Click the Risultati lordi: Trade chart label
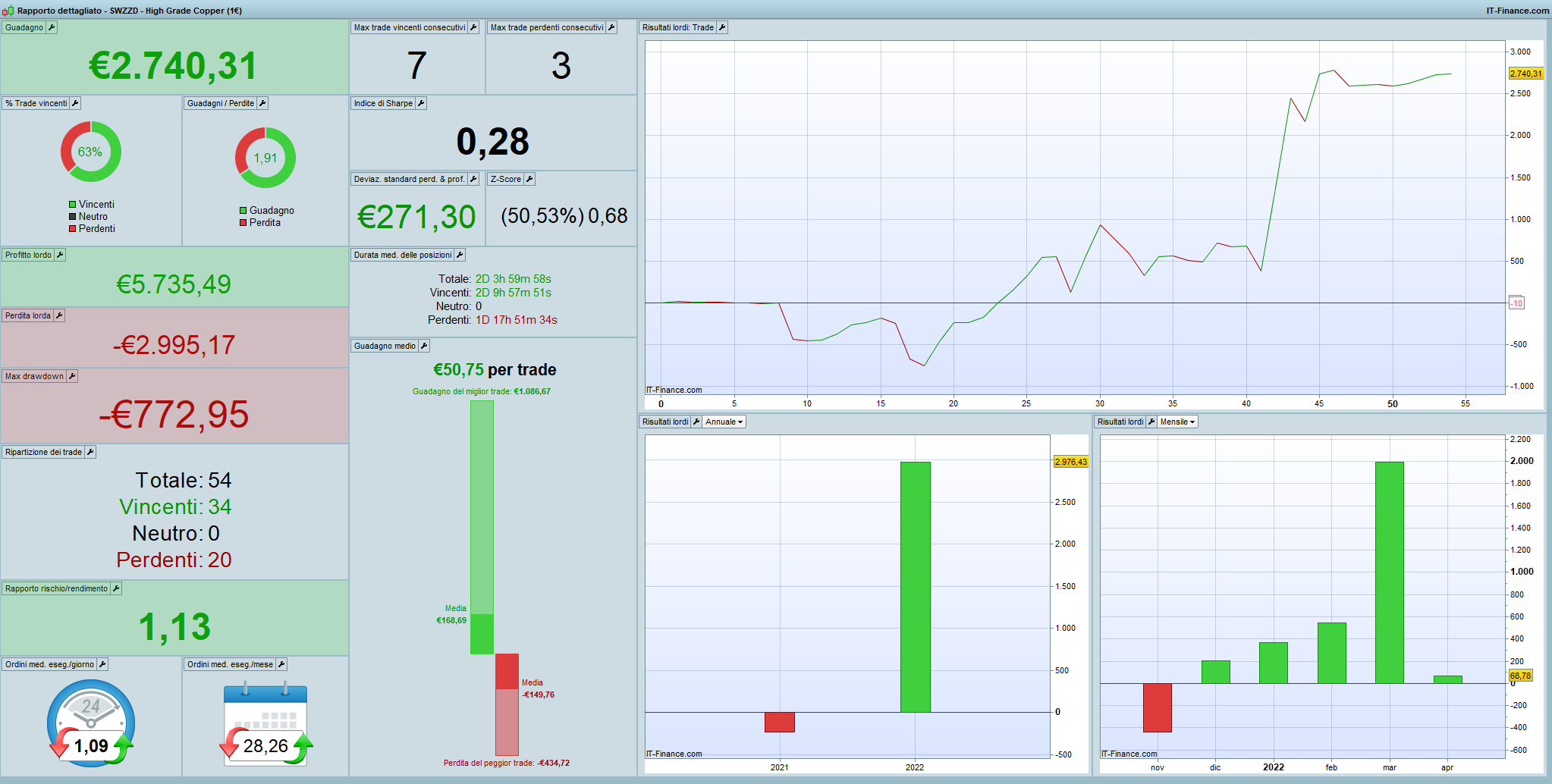Viewport: 1552px width, 784px height. (678, 27)
